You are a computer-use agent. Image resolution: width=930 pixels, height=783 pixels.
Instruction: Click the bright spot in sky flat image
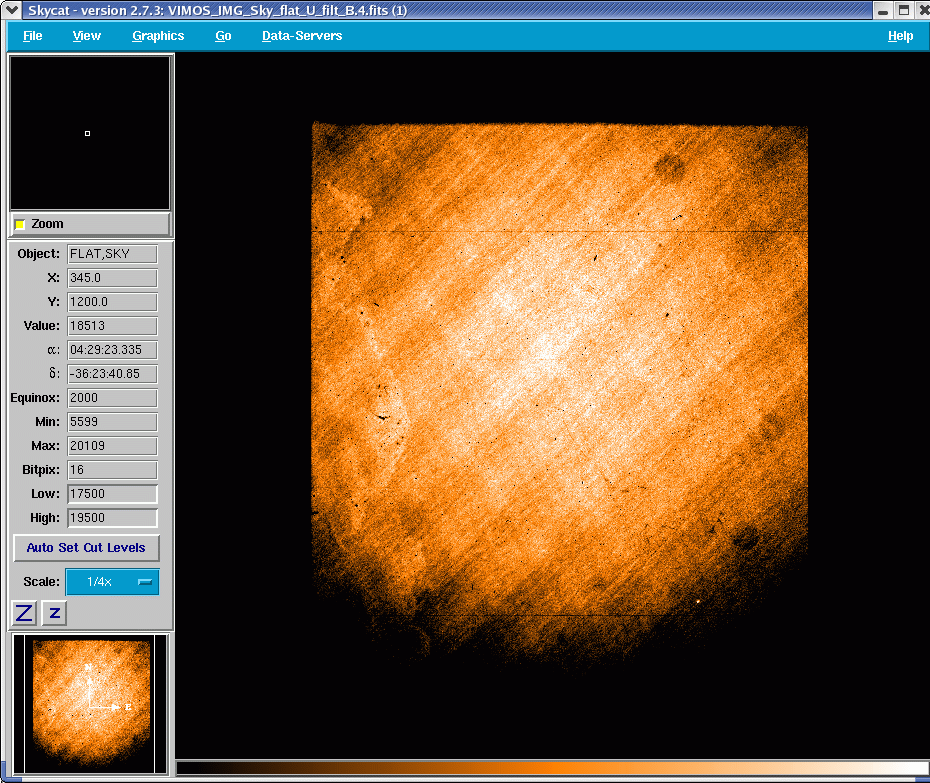click(698, 601)
